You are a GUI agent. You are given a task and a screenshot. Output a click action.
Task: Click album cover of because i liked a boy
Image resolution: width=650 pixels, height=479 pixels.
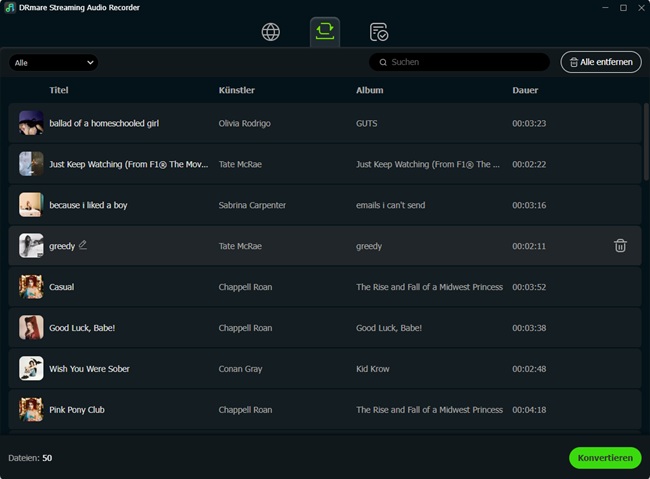coord(31,204)
